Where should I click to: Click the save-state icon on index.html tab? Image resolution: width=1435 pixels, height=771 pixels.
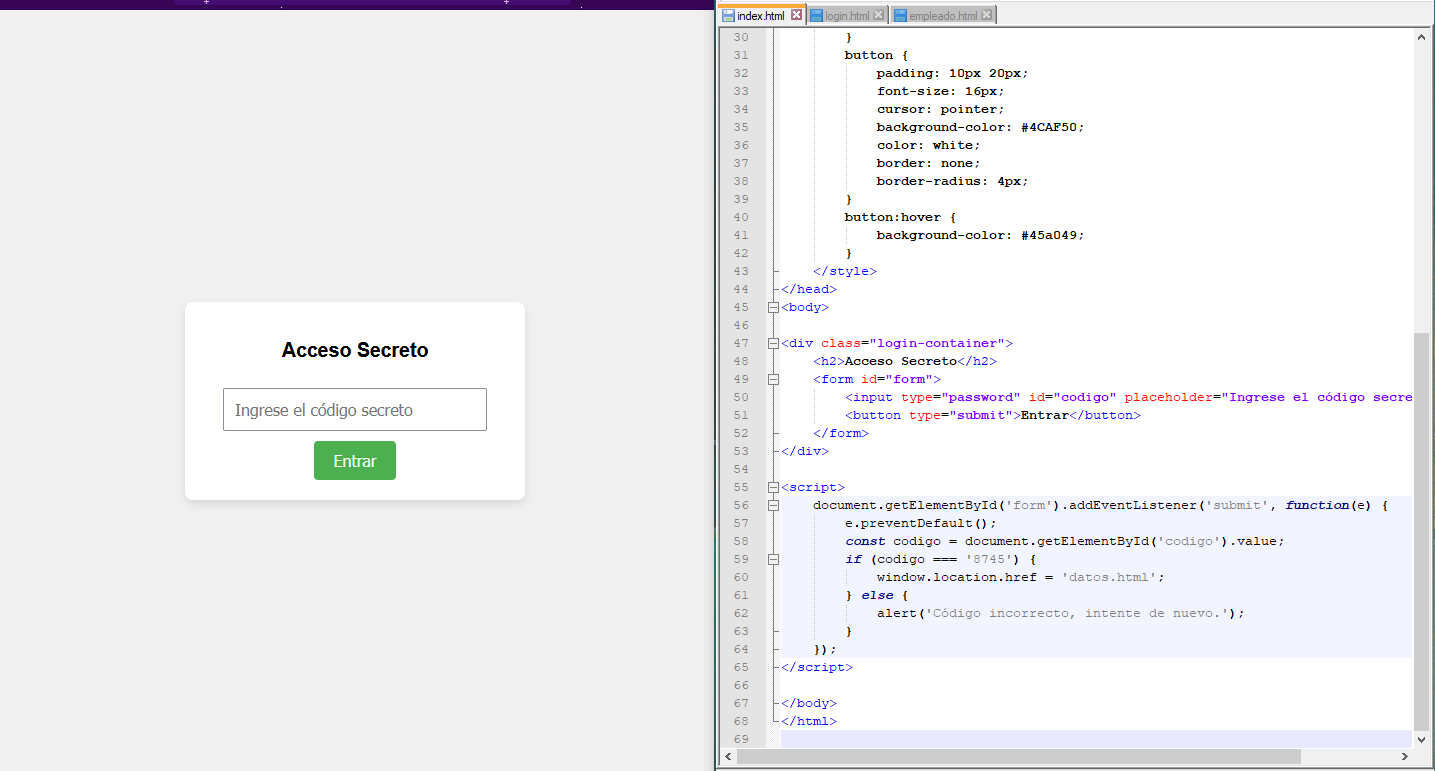pos(728,16)
